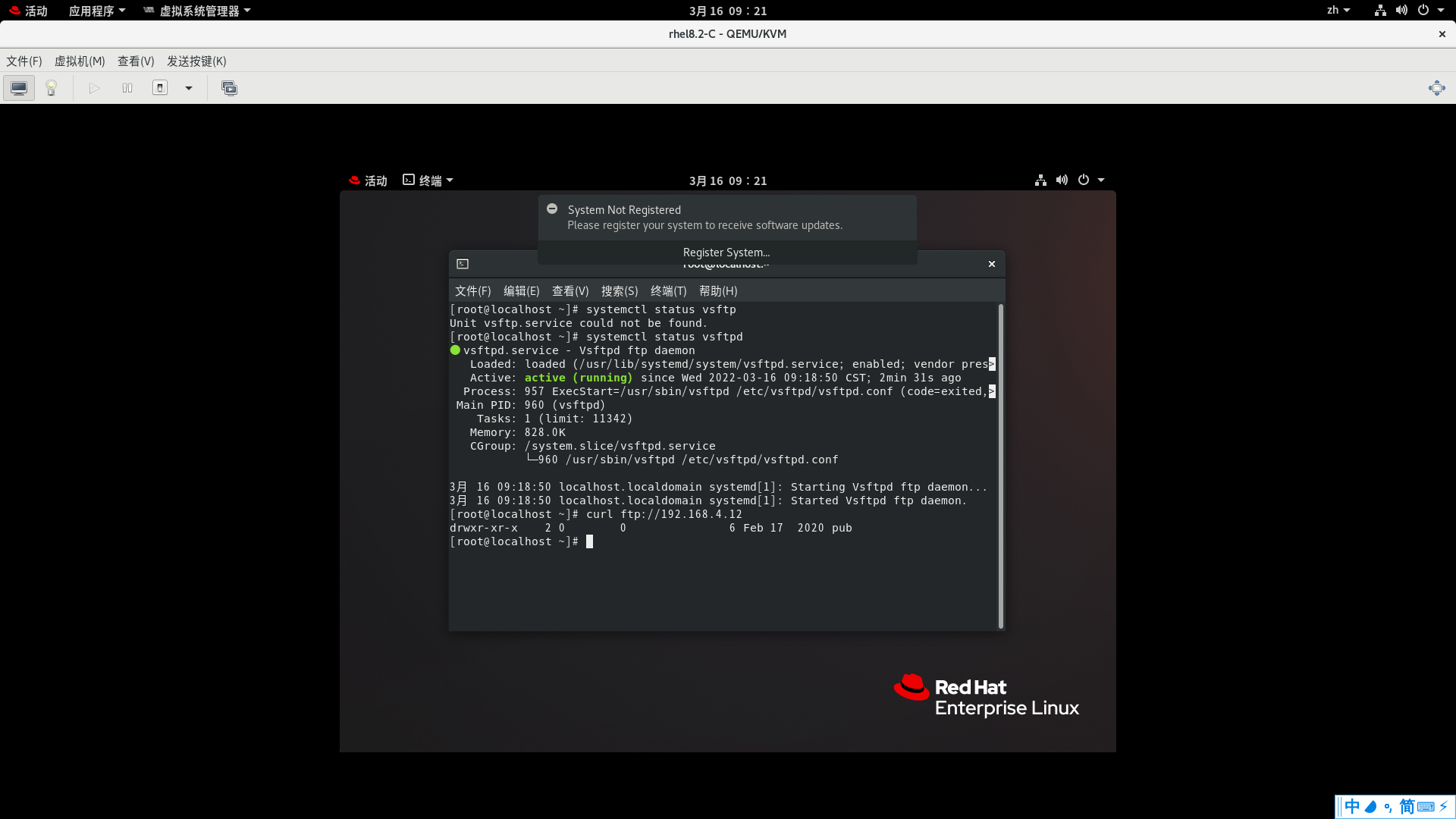Open the 帮助(H) menu in terminal window
Viewport: 1456px width, 819px height.
pos(717,290)
